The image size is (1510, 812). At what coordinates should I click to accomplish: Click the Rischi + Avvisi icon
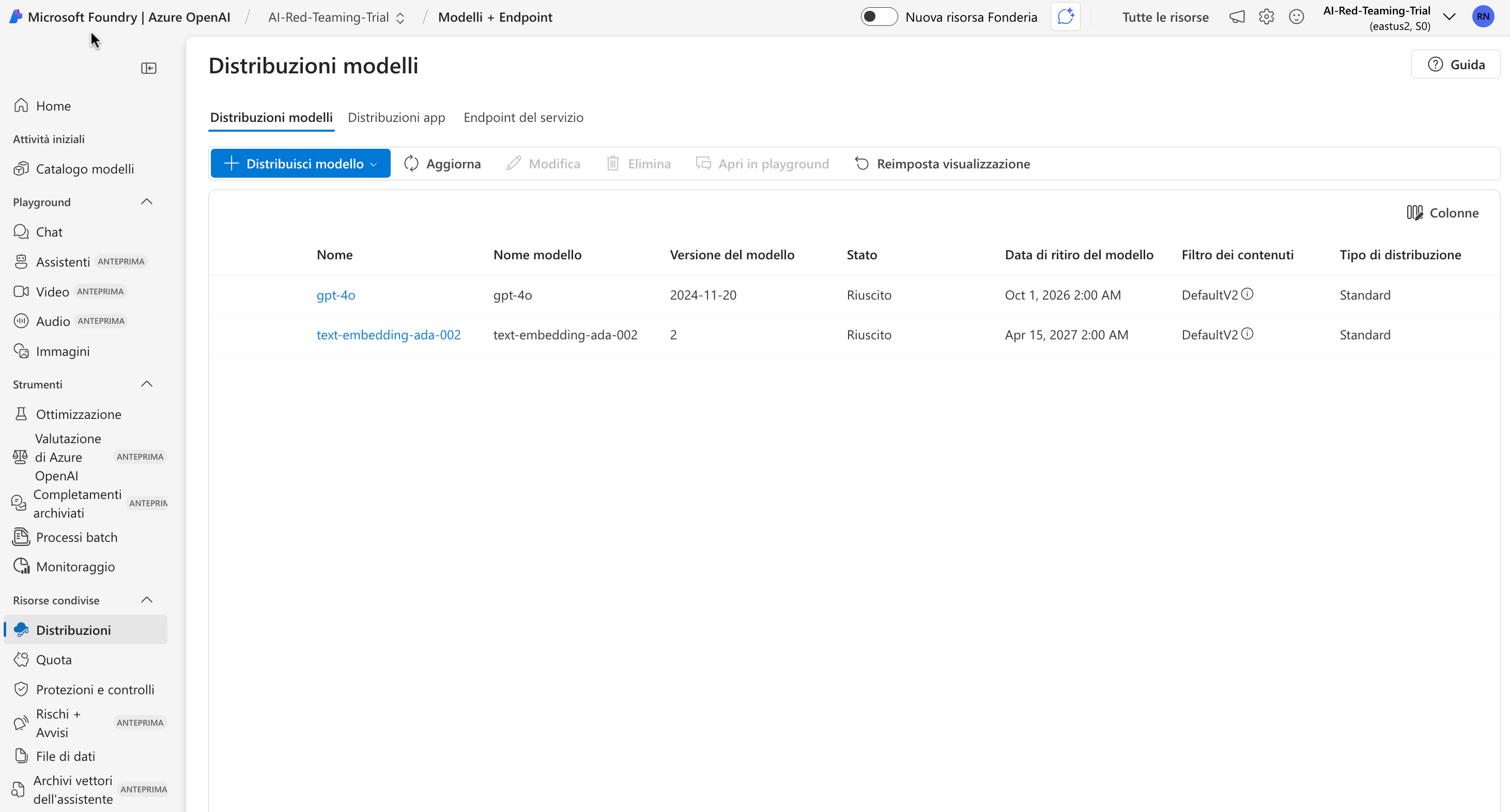(21, 723)
